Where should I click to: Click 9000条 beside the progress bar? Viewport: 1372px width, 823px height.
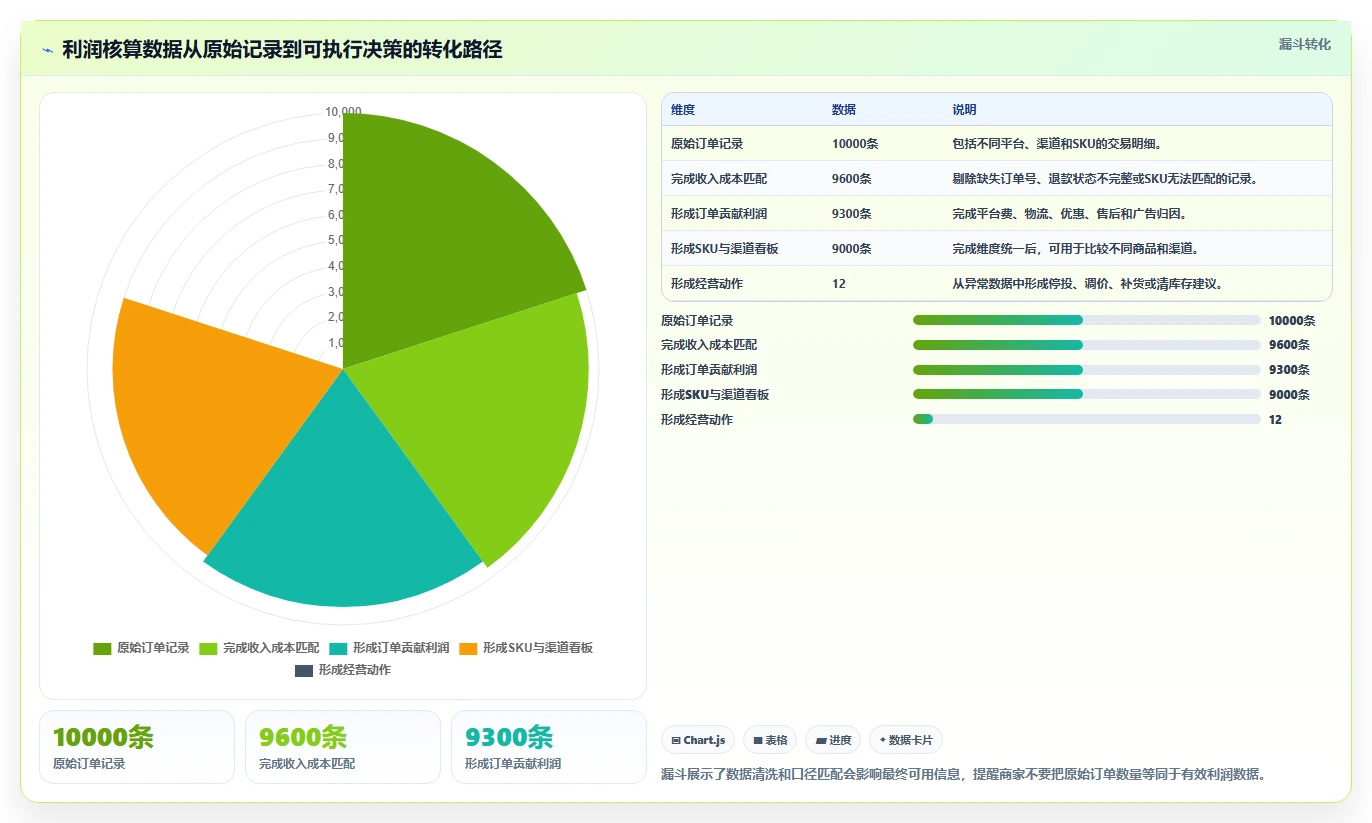point(1289,395)
